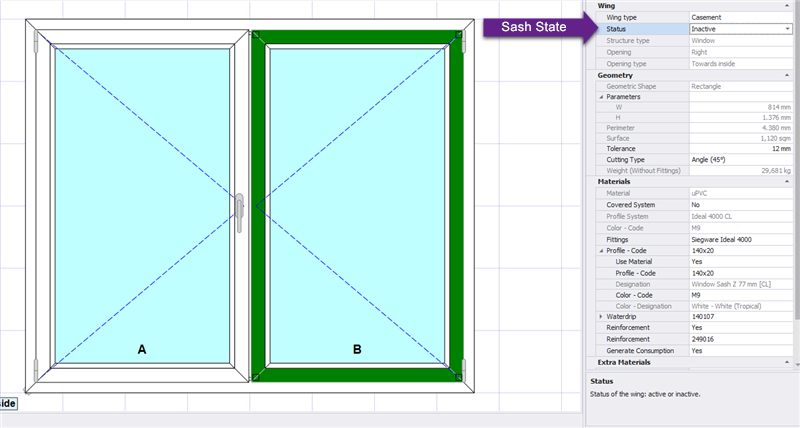Click the top-left hinge of sash A
Viewport: 800px width, 428px height.
(x=38, y=42)
